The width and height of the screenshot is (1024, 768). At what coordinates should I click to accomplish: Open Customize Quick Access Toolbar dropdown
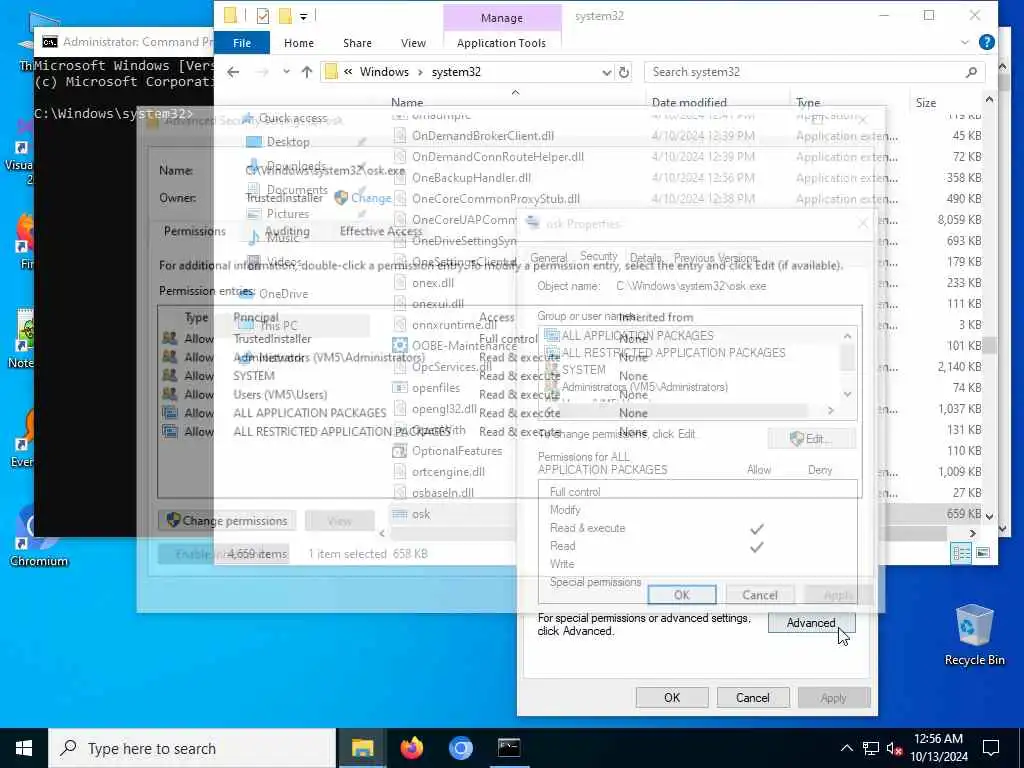pos(304,16)
